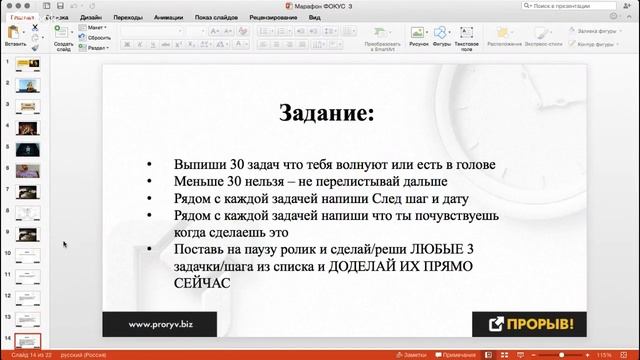Click the Create Slide (Создать слайд) icon
640x360 pixels.
tap(60, 32)
